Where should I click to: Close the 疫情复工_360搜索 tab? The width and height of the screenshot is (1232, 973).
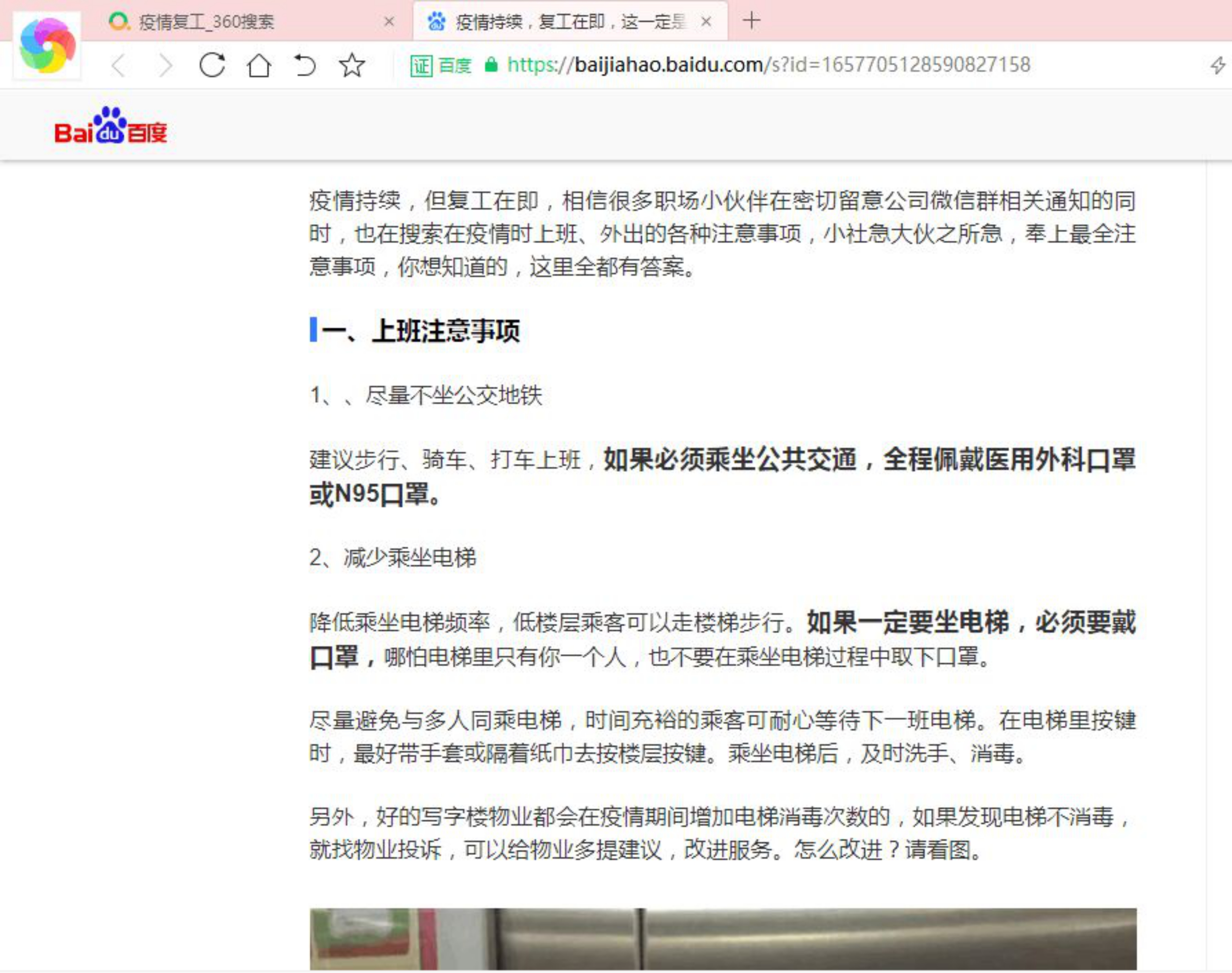pos(390,22)
